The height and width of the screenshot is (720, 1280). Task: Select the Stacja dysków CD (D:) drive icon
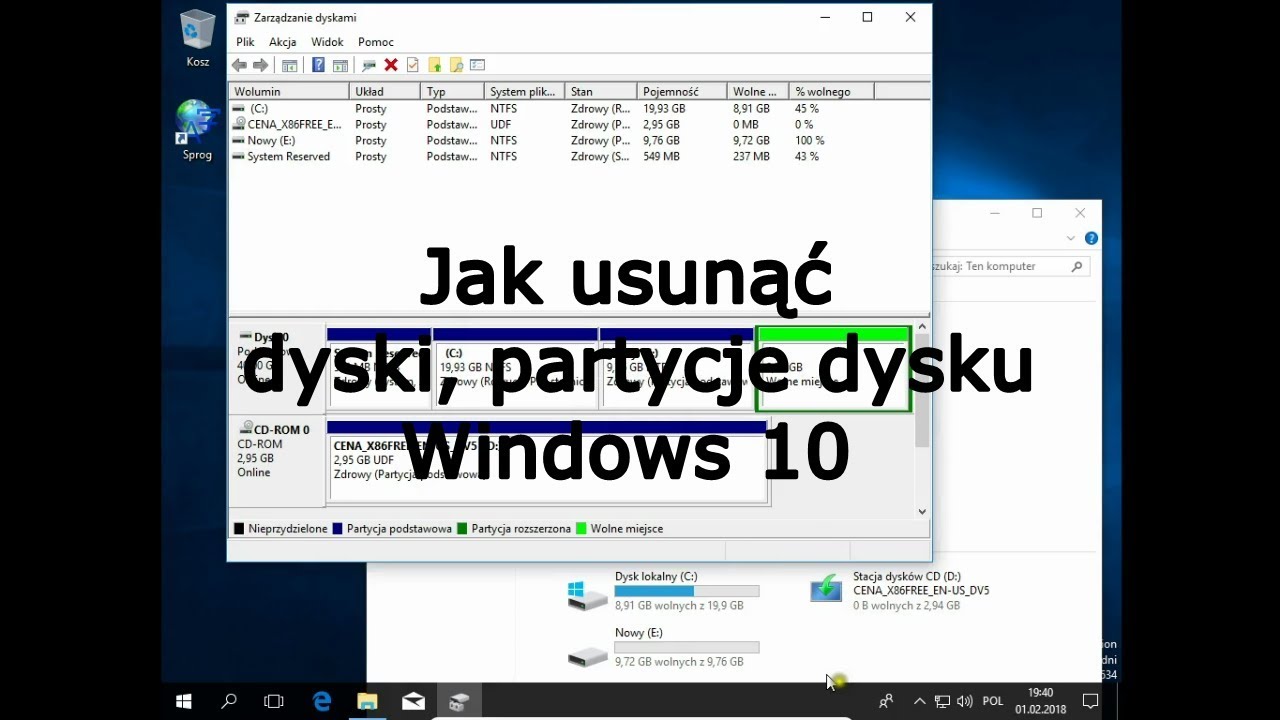click(826, 589)
